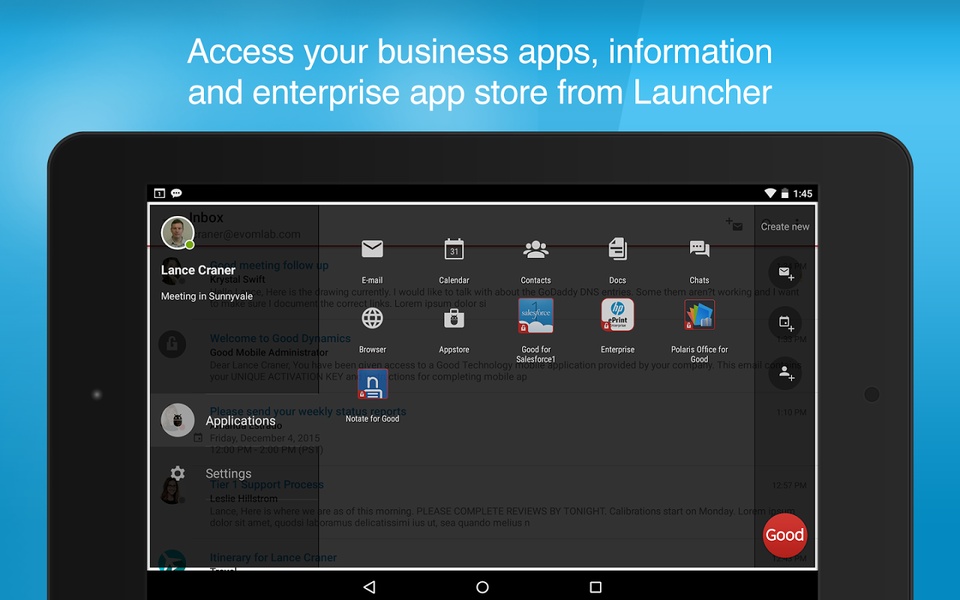Open the Contacts launcher icon
960x600 pixels.
pyautogui.click(x=536, y=249)
